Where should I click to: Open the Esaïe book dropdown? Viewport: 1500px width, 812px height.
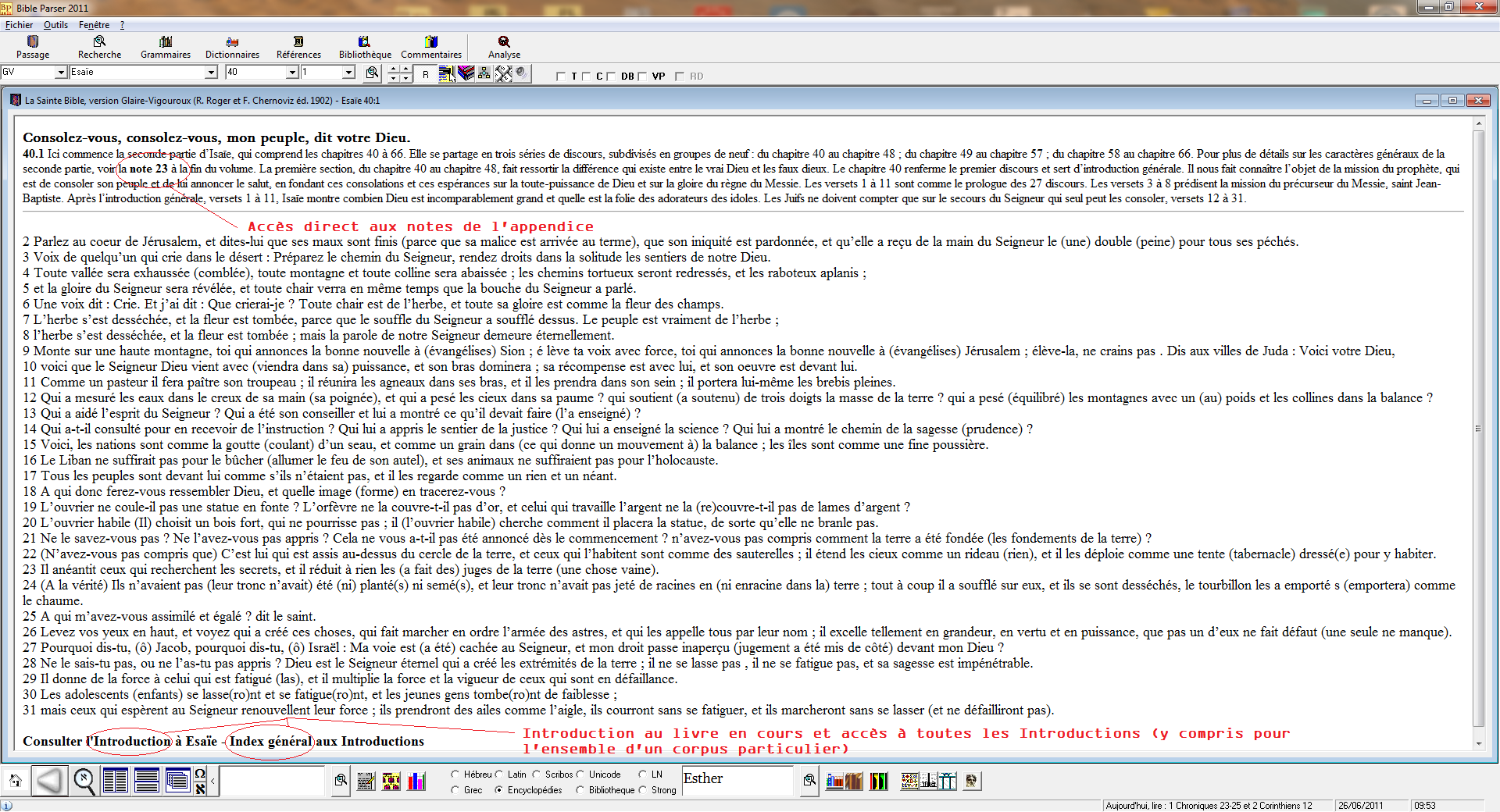pyautogui.click(x=211, y=73)
